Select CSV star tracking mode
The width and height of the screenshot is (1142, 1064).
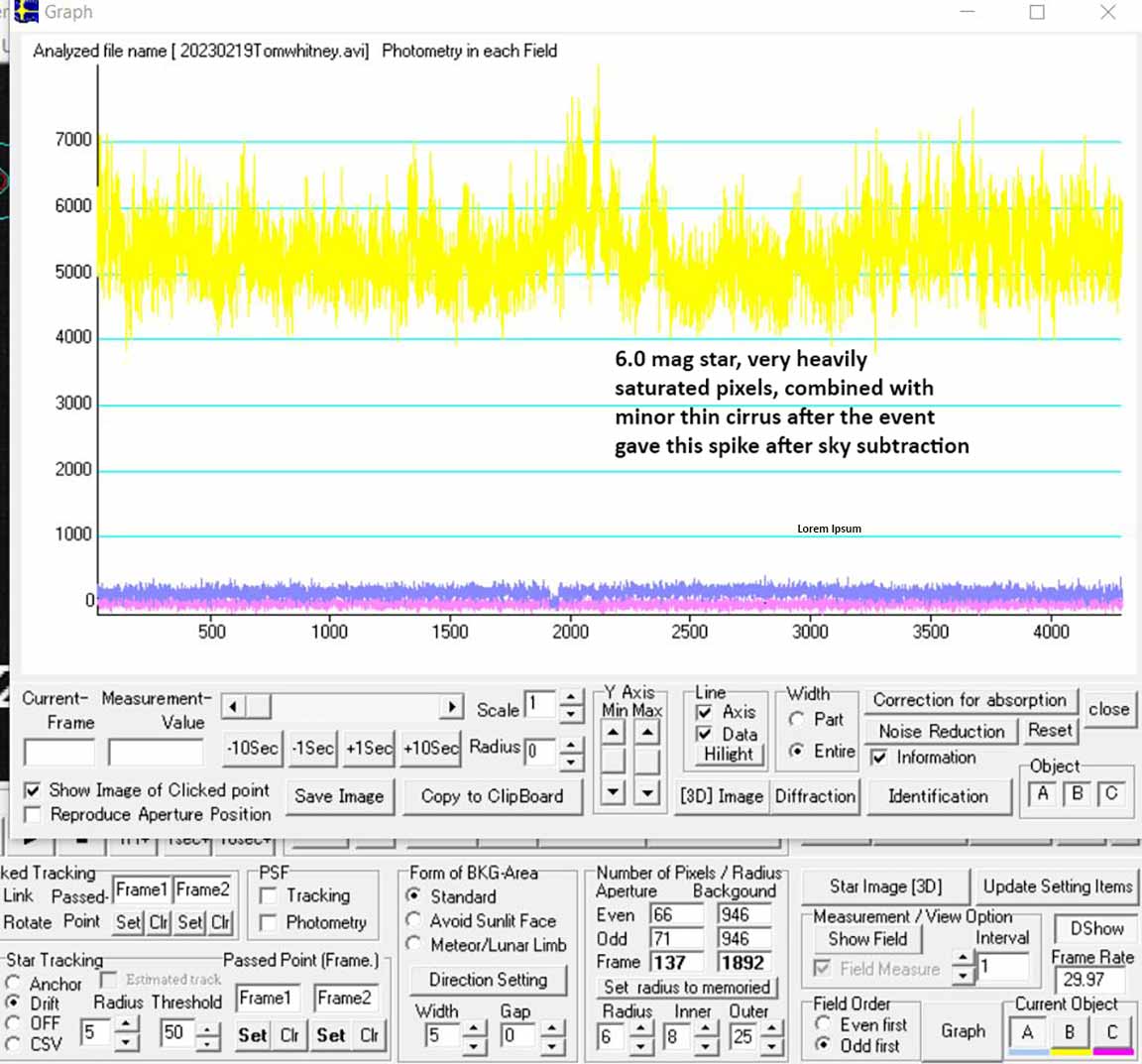coord(13,1045)
